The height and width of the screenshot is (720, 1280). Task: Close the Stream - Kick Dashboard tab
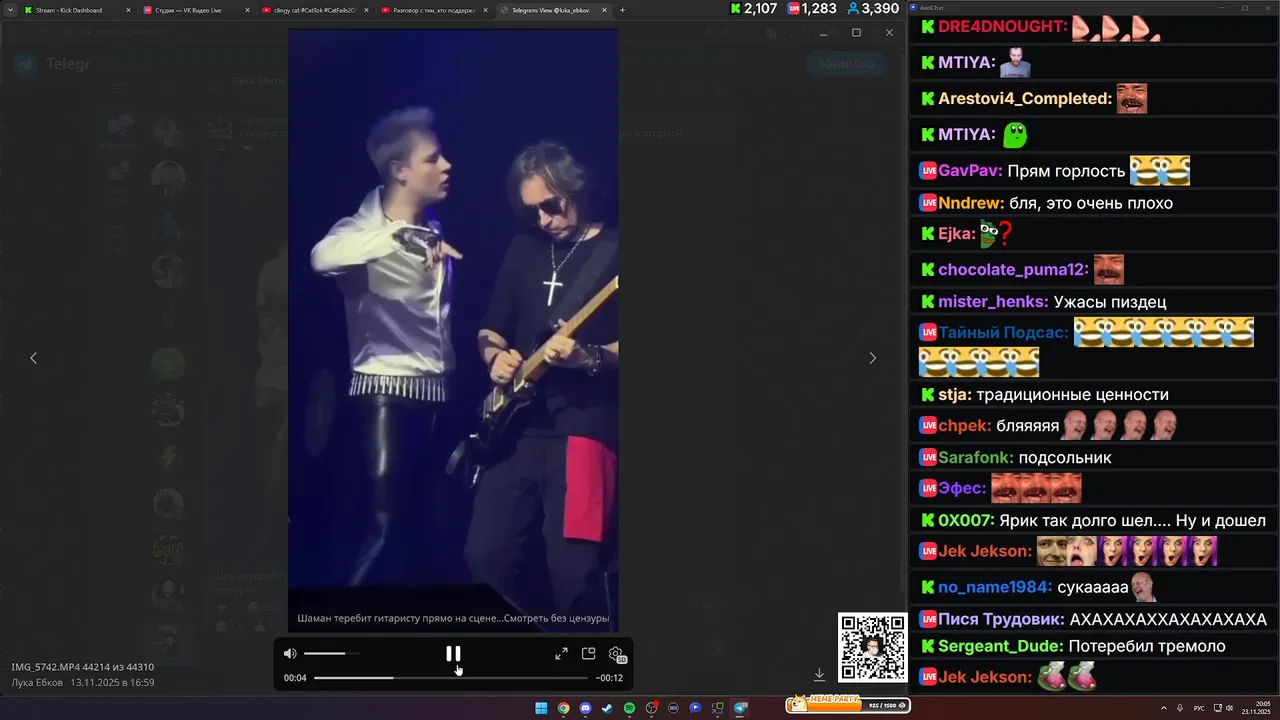[x=128, y=10]
